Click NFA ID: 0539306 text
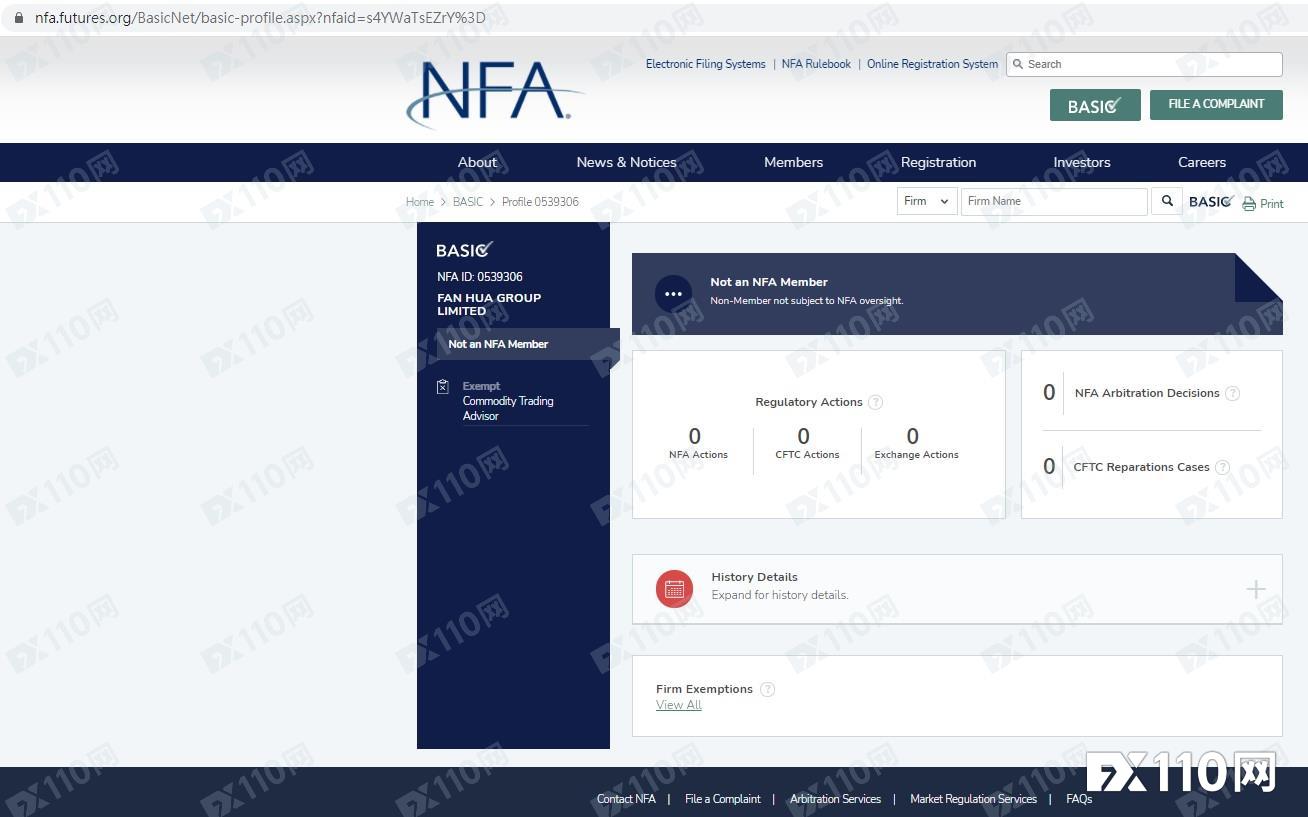 [480, 277]
